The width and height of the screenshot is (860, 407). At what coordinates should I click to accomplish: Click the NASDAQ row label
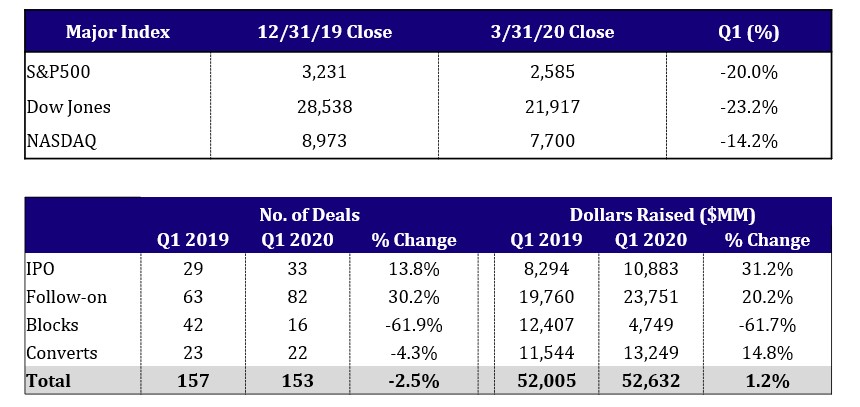tap(63, 142)
